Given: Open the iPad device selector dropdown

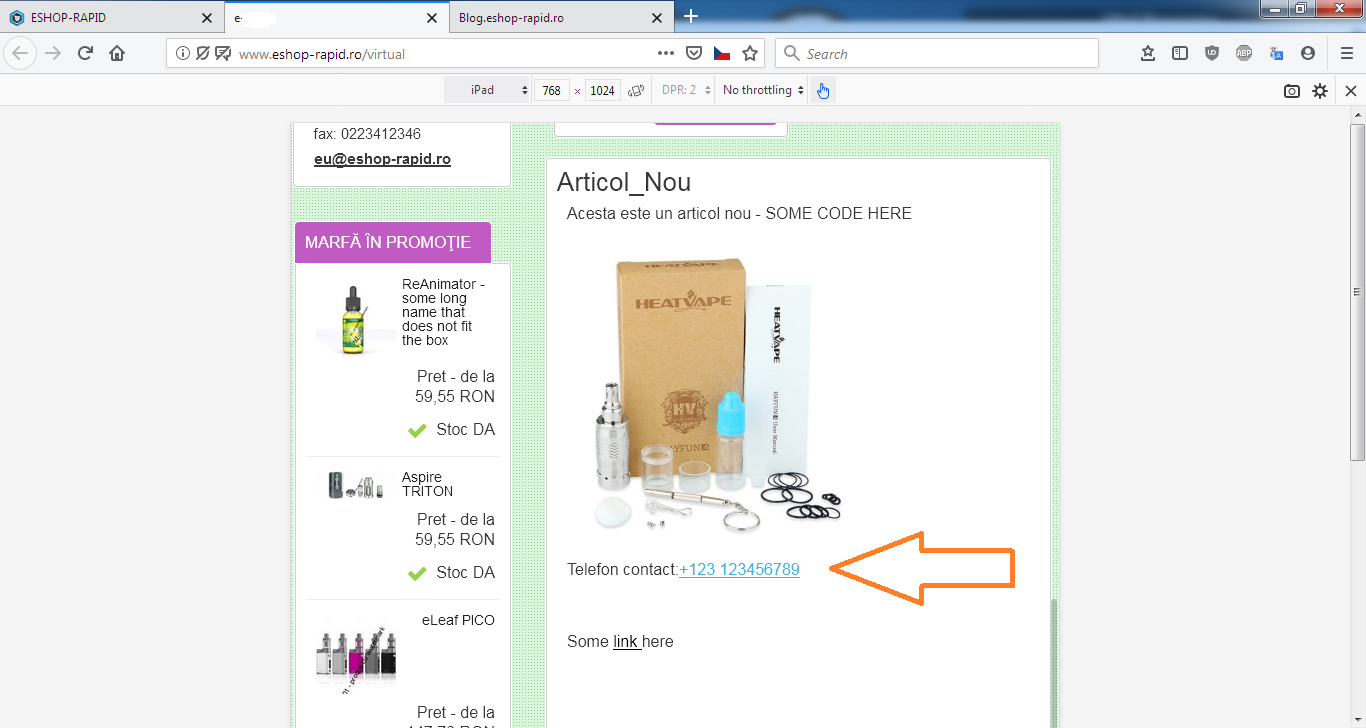Looking at the screenshot, I should 488,90.
